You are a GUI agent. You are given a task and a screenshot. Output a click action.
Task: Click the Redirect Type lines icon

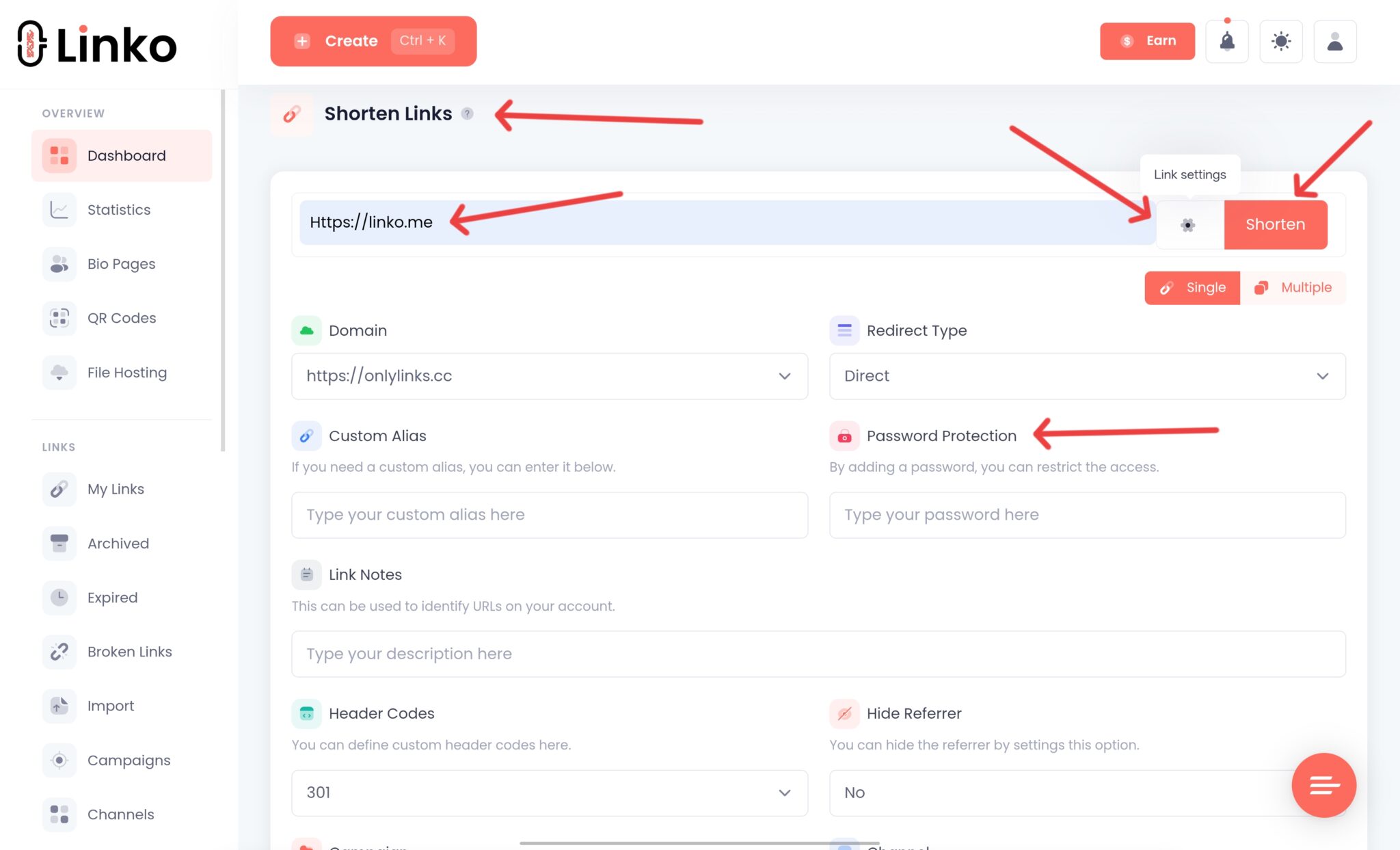844,330
